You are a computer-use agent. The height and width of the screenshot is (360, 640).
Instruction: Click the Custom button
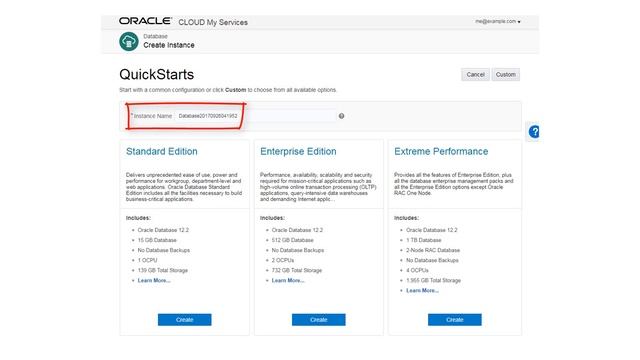tap(506, 74)
